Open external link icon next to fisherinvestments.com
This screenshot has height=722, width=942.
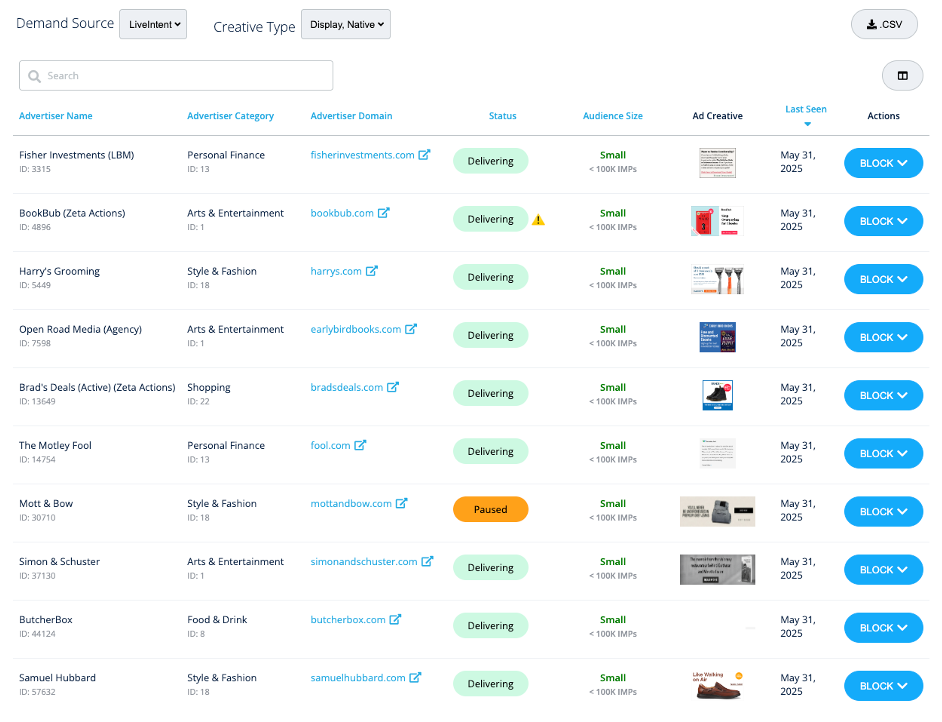click(425, 155)
